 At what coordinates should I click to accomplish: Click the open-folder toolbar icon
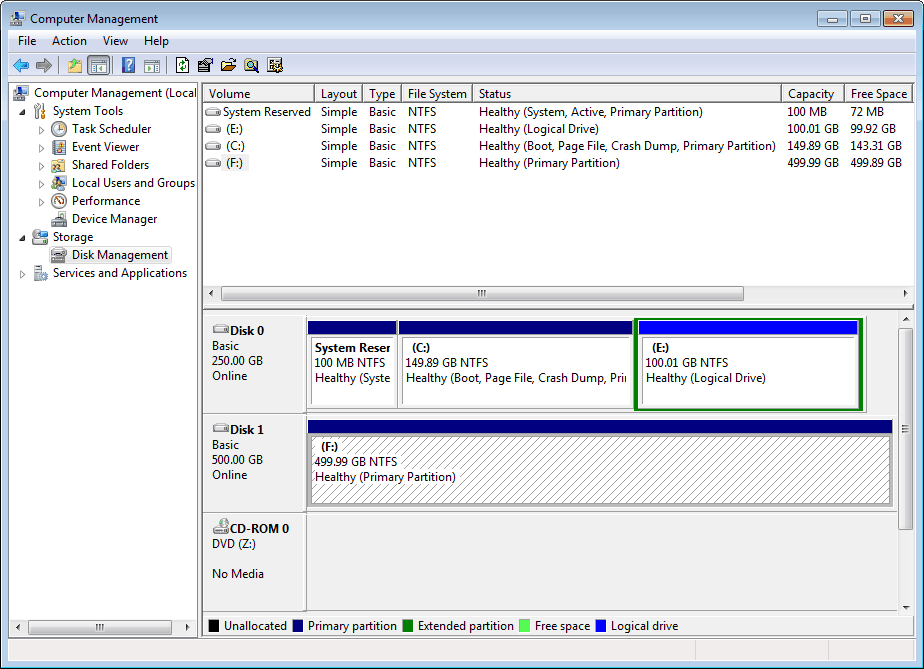pos(229,65)
